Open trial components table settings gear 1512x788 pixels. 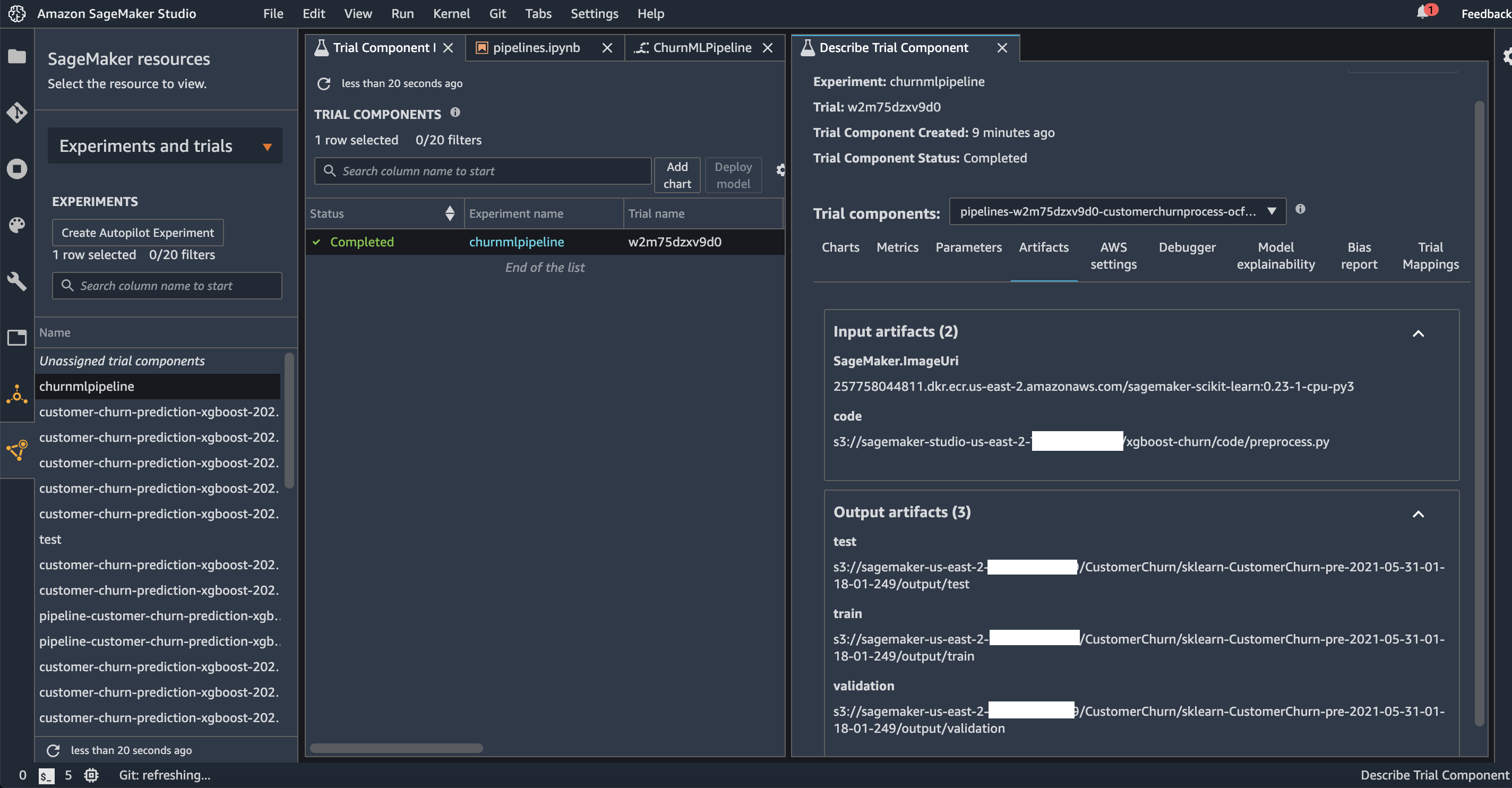tap(779, 170)
